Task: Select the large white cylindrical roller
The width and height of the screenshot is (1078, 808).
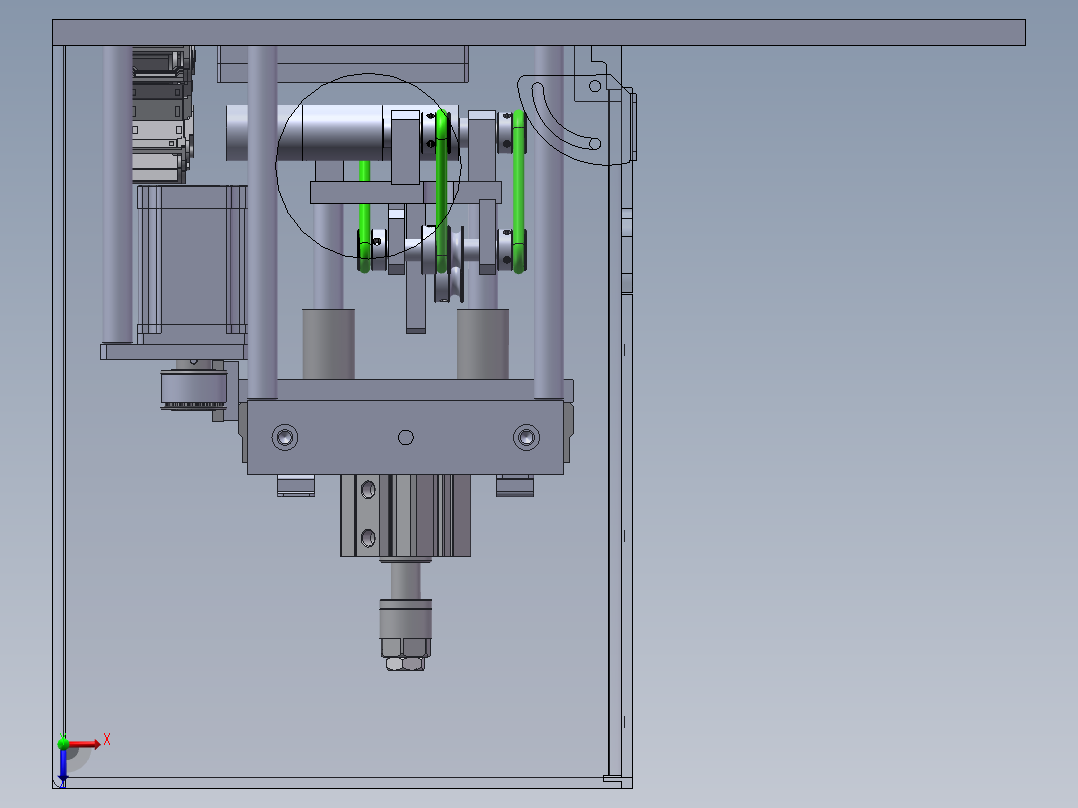Action: (x=342, y=133)
